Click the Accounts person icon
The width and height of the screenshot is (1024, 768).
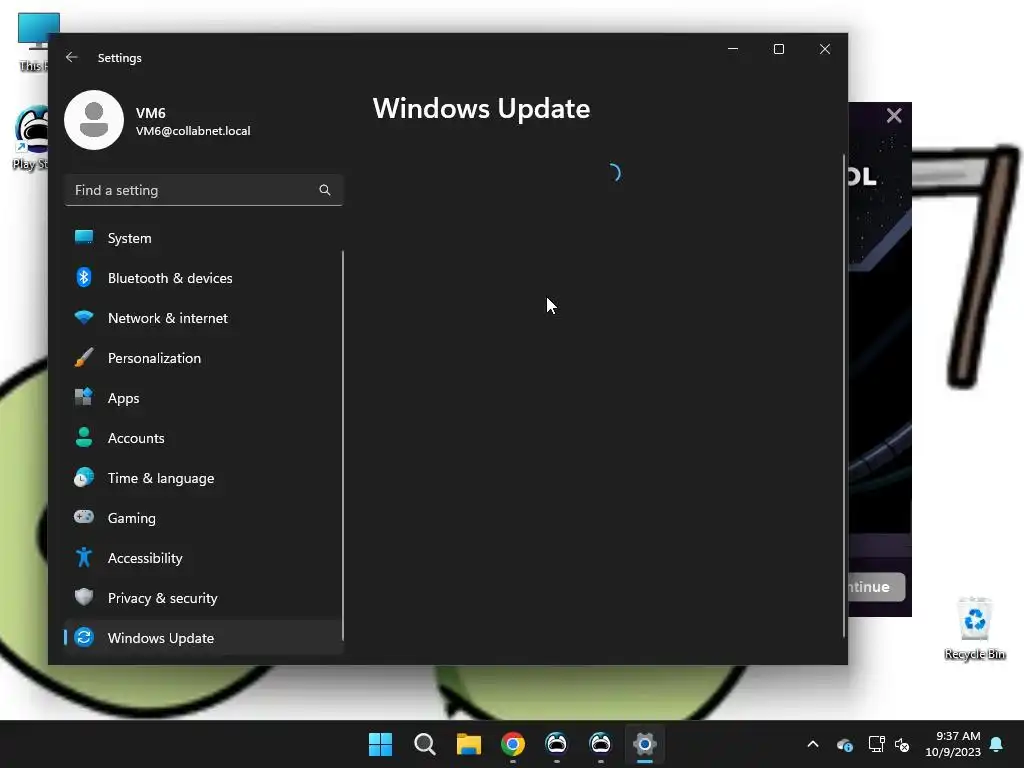click(84, 438)
